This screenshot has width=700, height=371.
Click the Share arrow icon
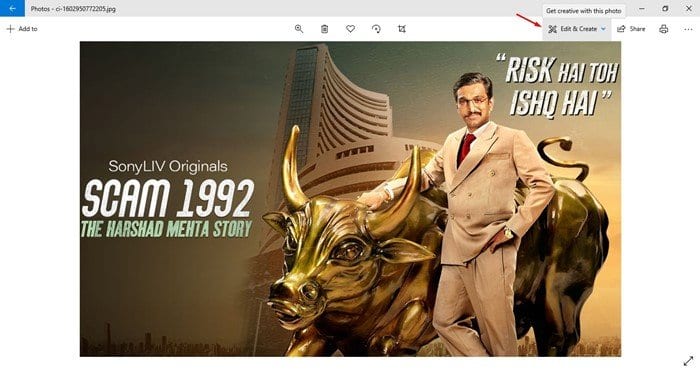(621, 29)
